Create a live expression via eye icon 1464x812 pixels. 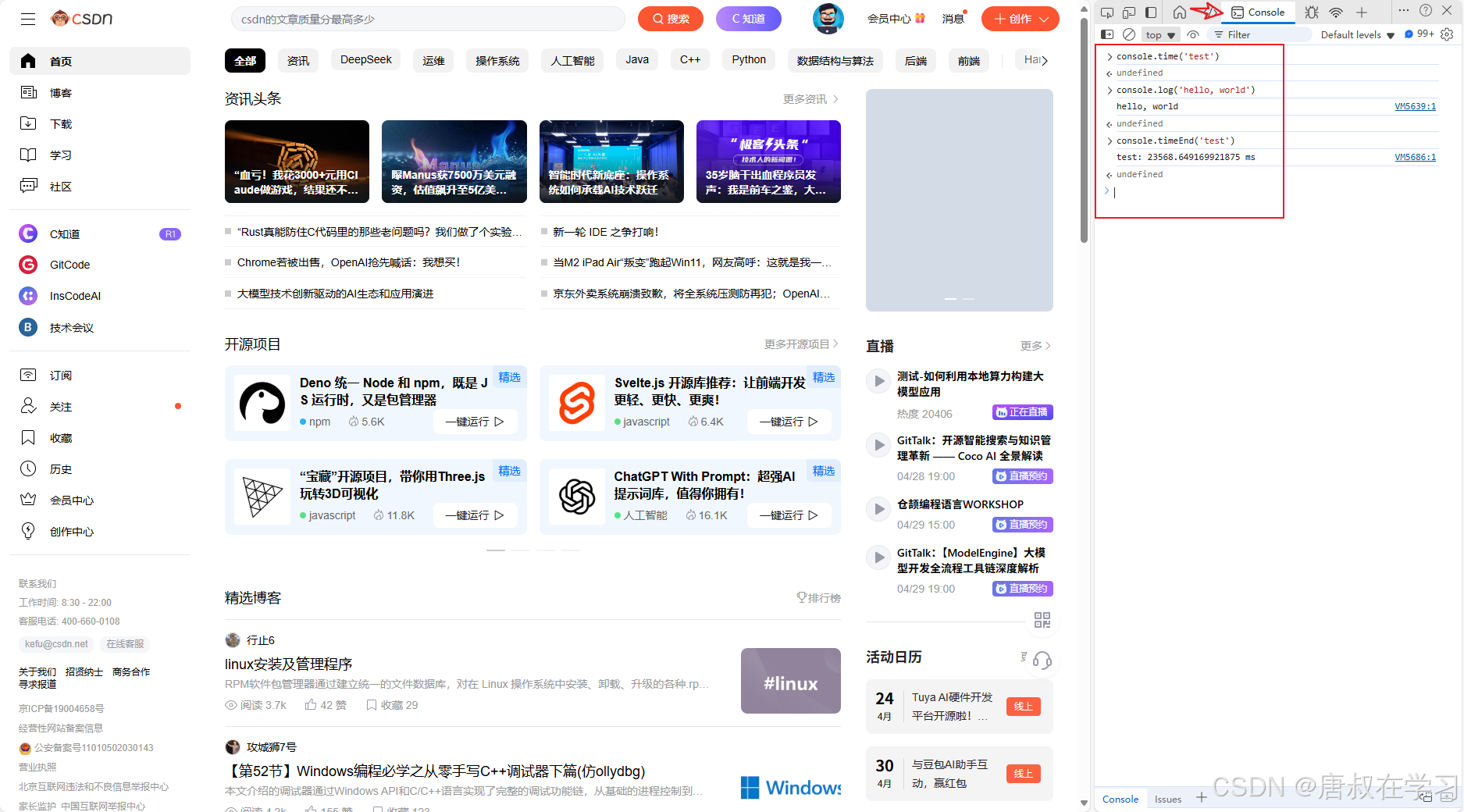tap(1193, 34)
